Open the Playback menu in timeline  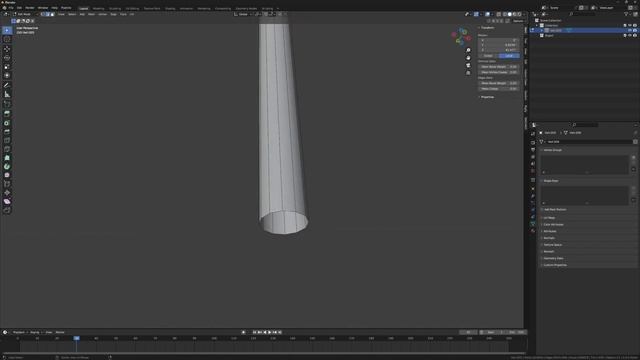pyautogui.click(x=19, y=332)
